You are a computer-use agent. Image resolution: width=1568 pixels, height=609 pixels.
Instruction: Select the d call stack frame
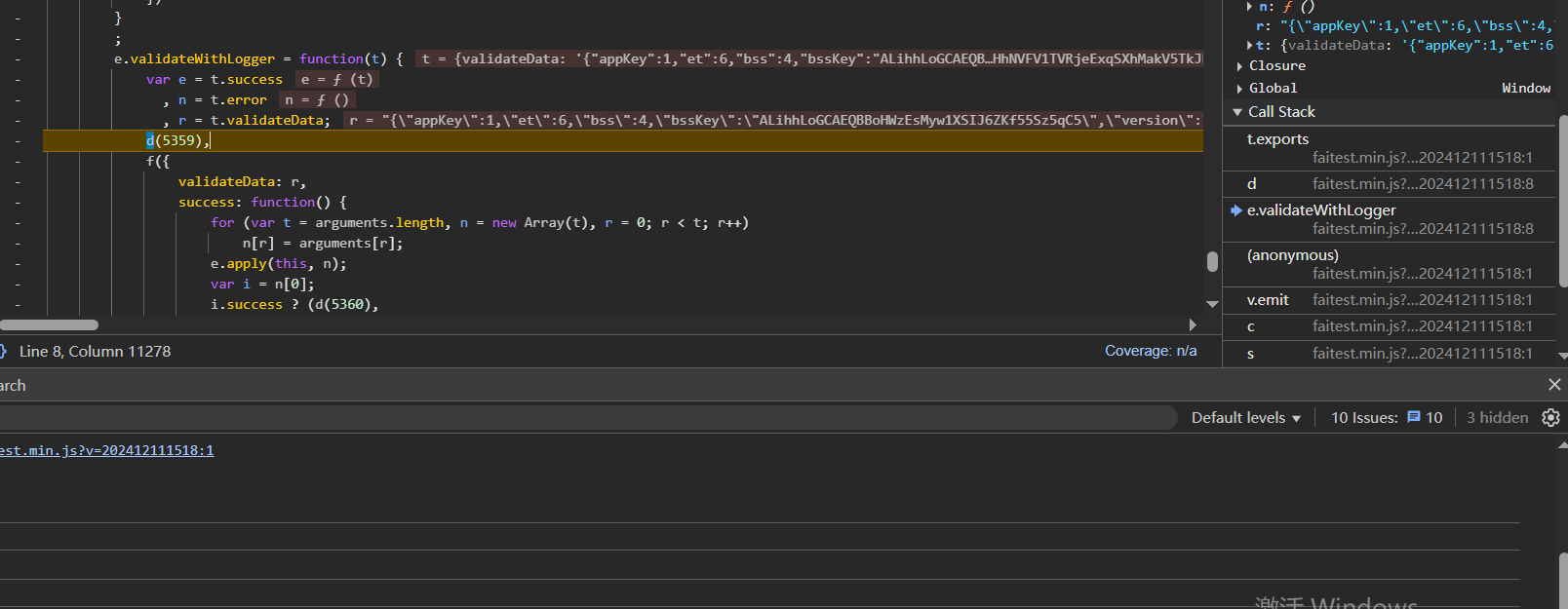(1389, 184)
